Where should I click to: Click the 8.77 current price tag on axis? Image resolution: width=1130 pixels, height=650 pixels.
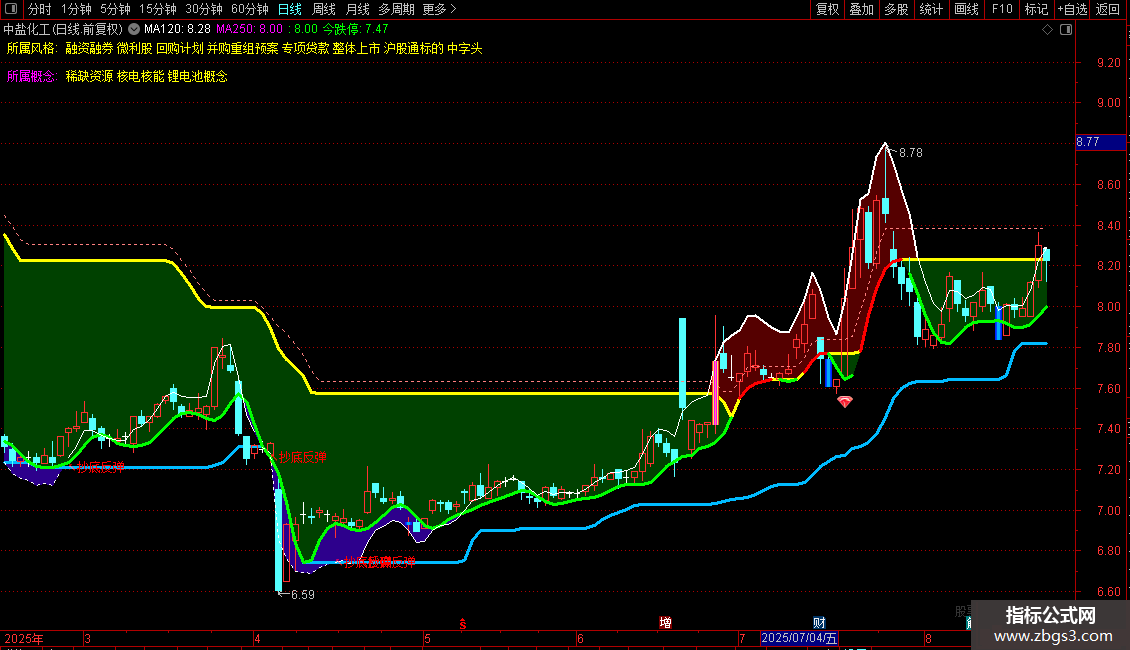tap(1100, 142)
